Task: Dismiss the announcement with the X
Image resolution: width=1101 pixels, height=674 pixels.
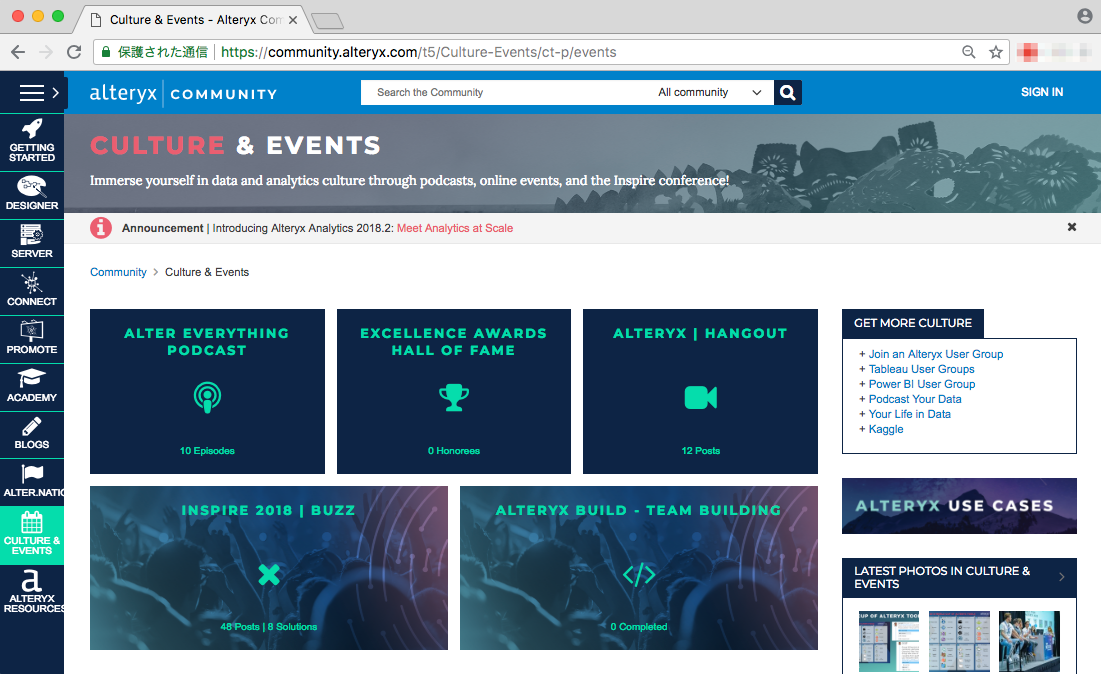Action: (1072, 227)
